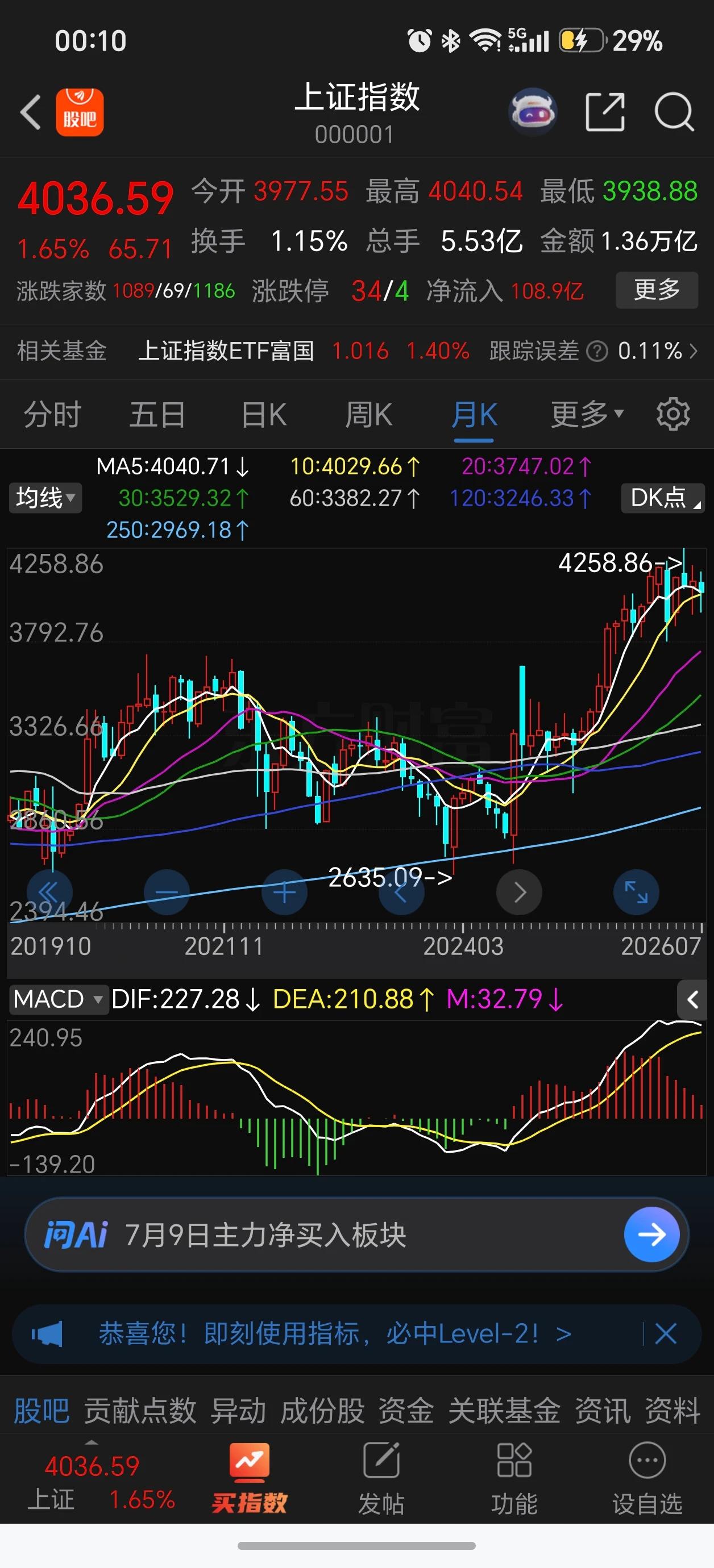Tap 设自选 ellipsis circle icon
Screen dimensions: 714x1568
[647, 1460]
